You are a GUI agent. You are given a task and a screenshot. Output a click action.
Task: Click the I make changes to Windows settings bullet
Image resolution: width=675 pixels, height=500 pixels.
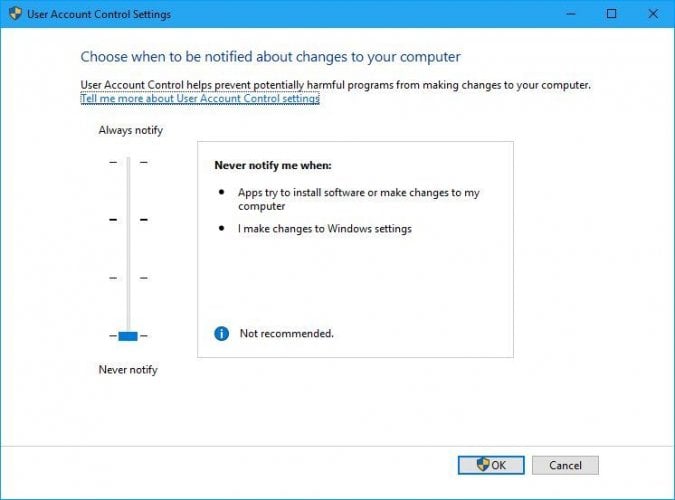tap(325, 229)
